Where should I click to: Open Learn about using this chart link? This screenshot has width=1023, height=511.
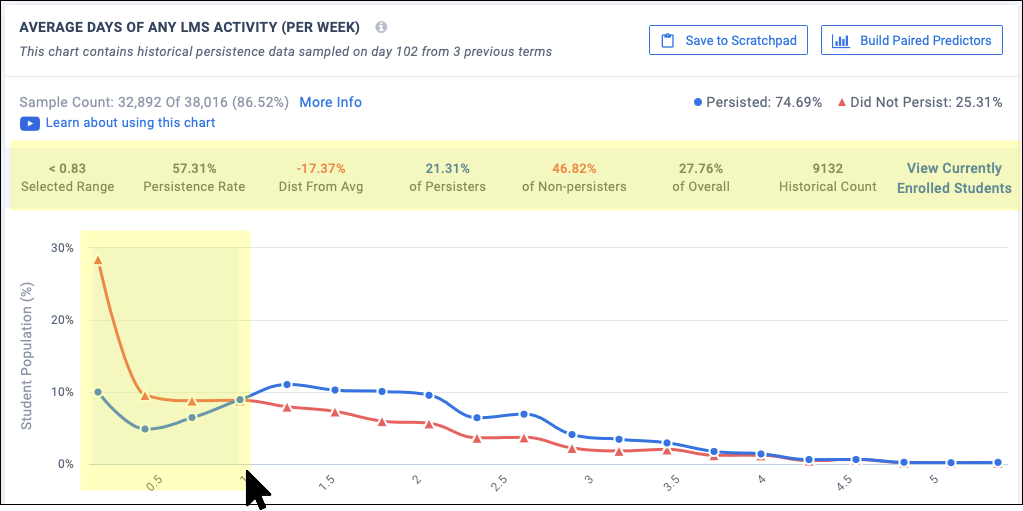[130, 123]
